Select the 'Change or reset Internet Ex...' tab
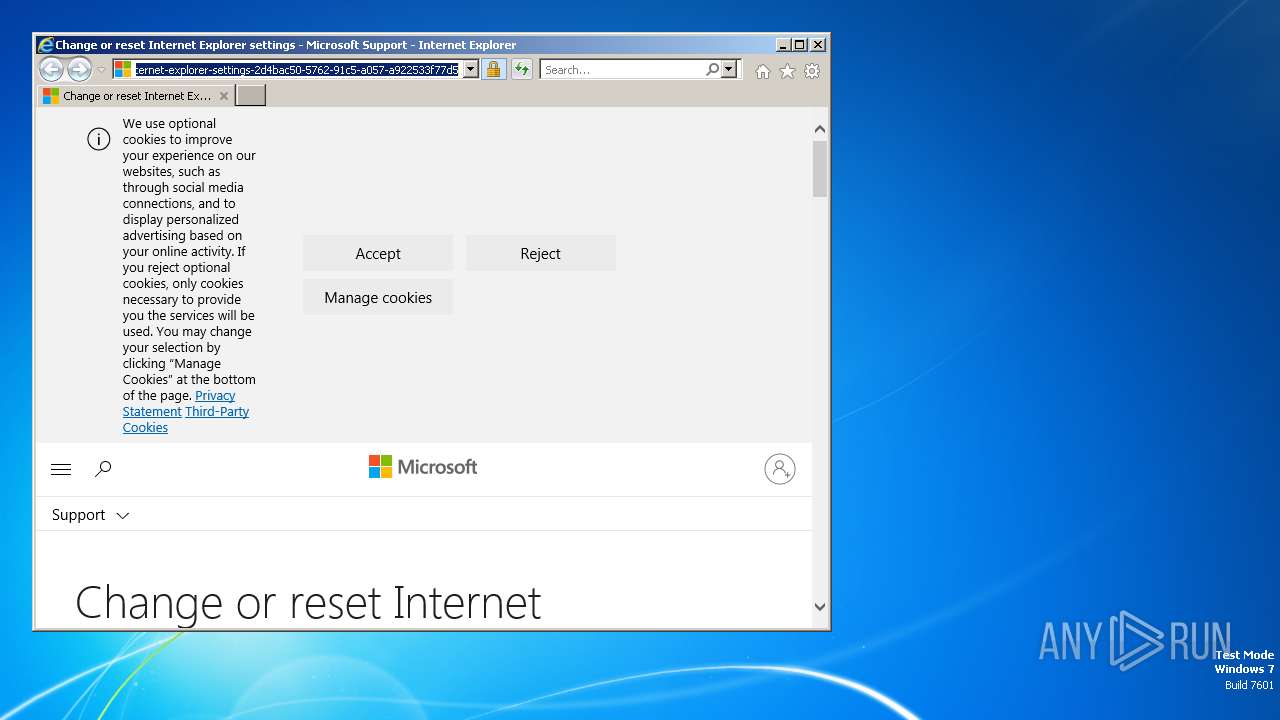The height and width of the screenshot is (720, 1280). [x=136, y=96]
